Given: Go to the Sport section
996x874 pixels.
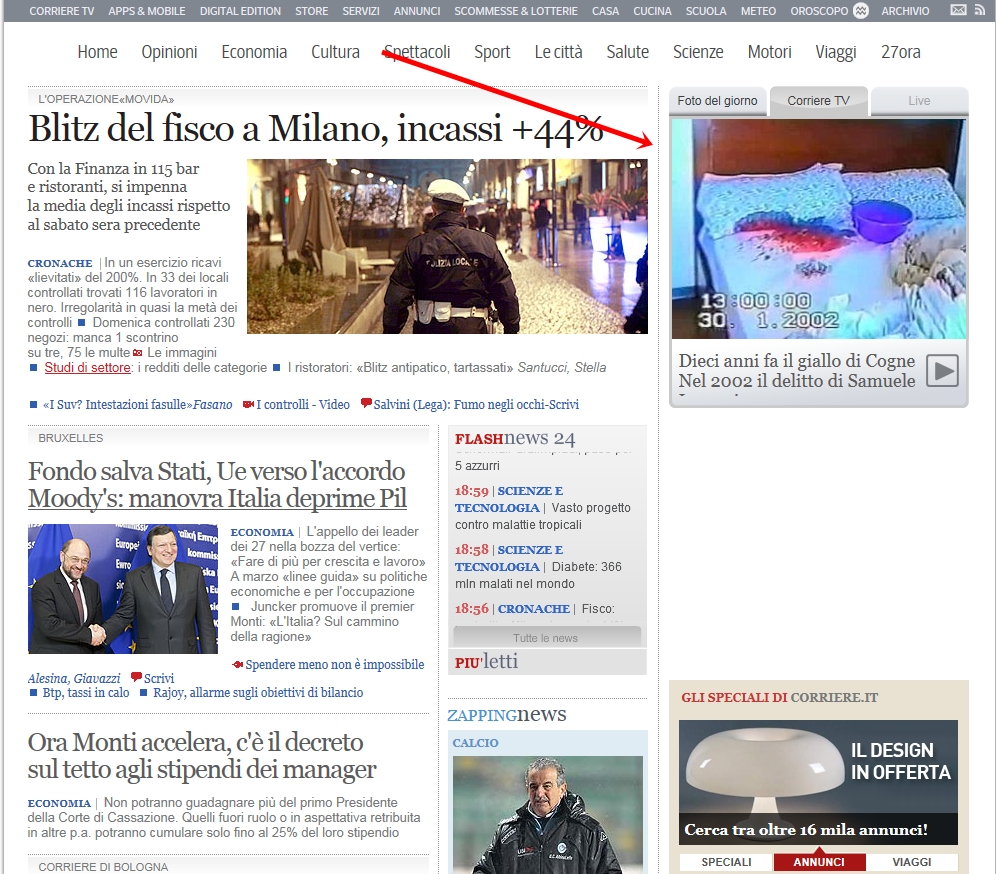Looking at the screenshot, I should tap(492, 52).
